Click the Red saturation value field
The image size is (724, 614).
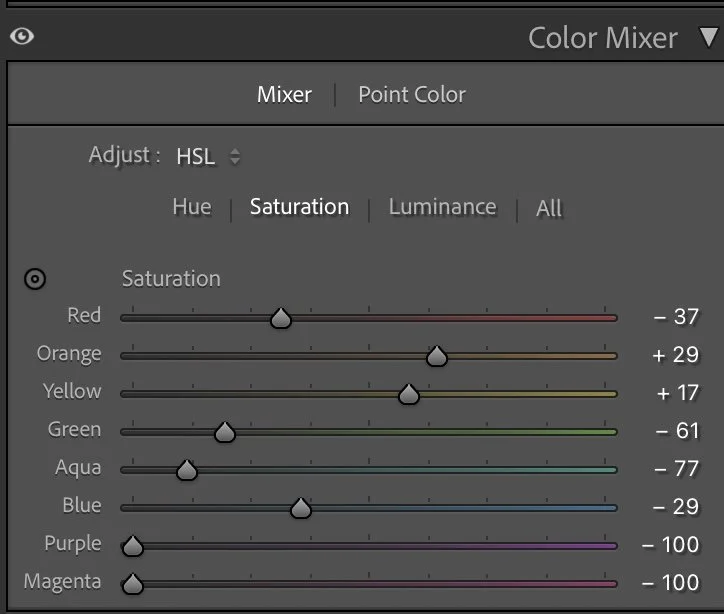click(676, 317)
